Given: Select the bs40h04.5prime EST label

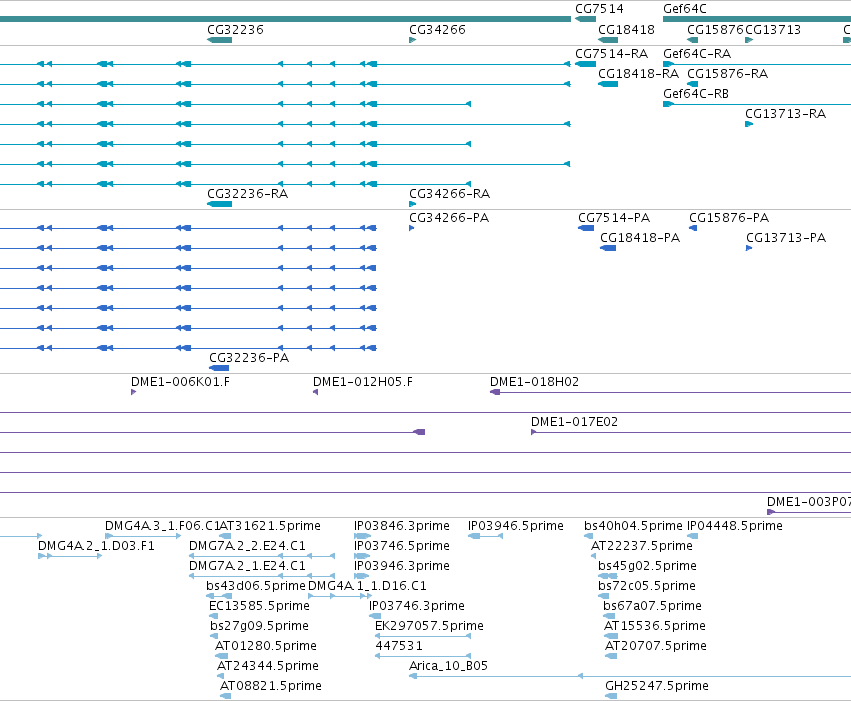Looking at the screenshot, I should [x=633, y=526].
